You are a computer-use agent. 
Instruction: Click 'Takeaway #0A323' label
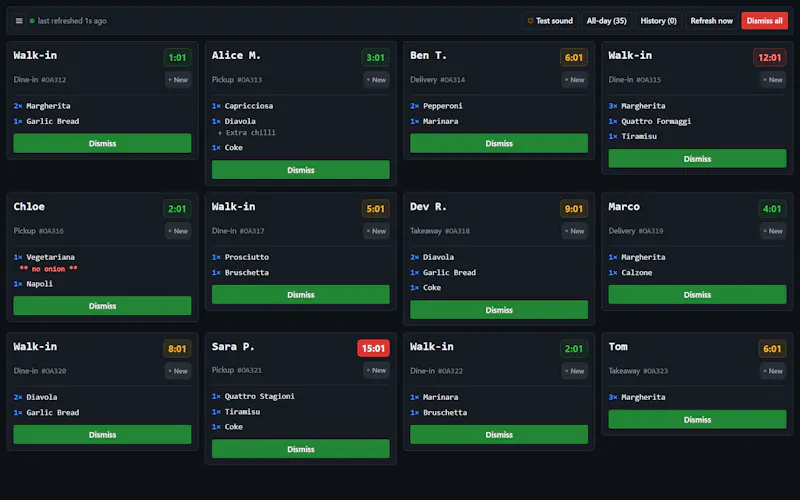pos(638,371)
